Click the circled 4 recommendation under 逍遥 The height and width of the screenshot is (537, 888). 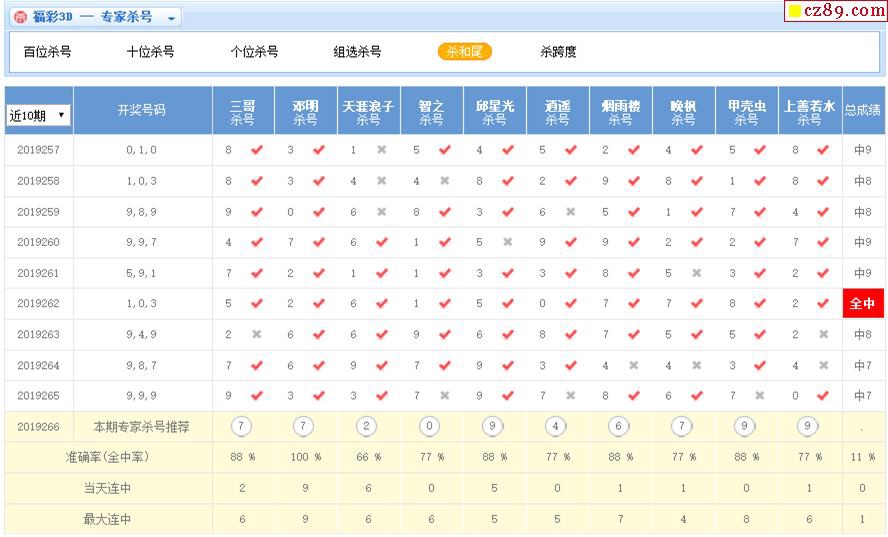556,426
